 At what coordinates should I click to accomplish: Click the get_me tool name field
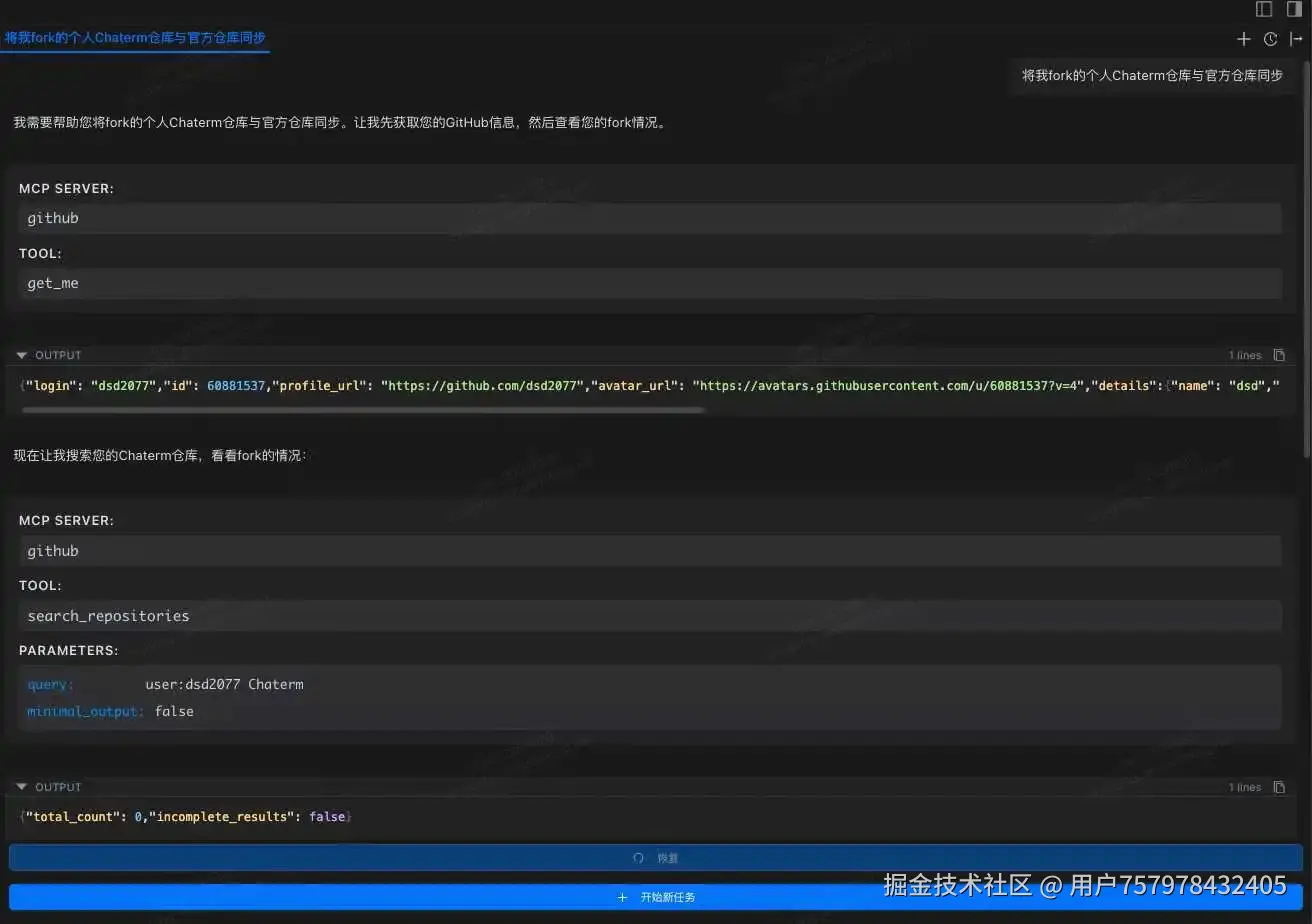650,283
